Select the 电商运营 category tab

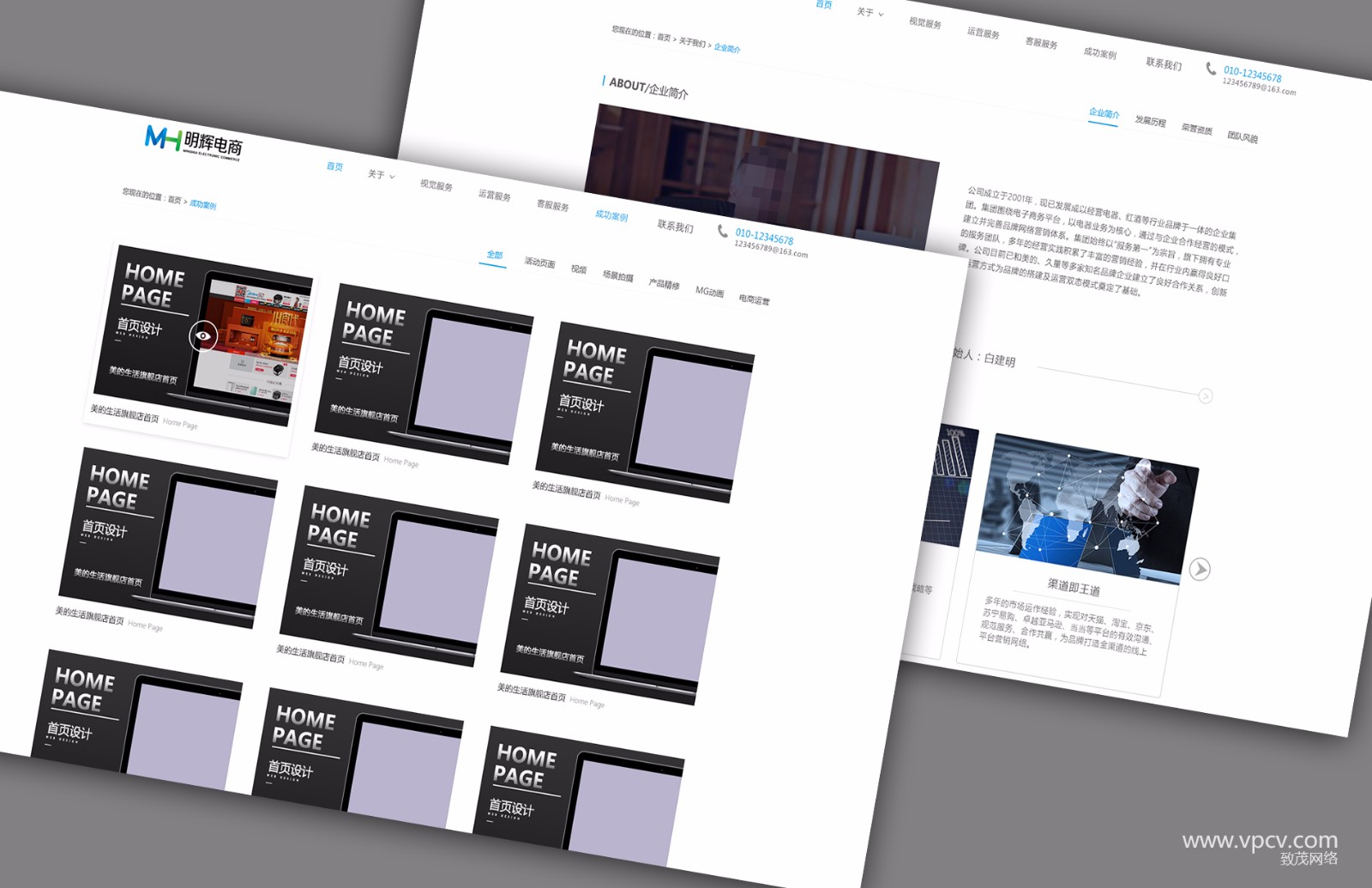[754, 299]
